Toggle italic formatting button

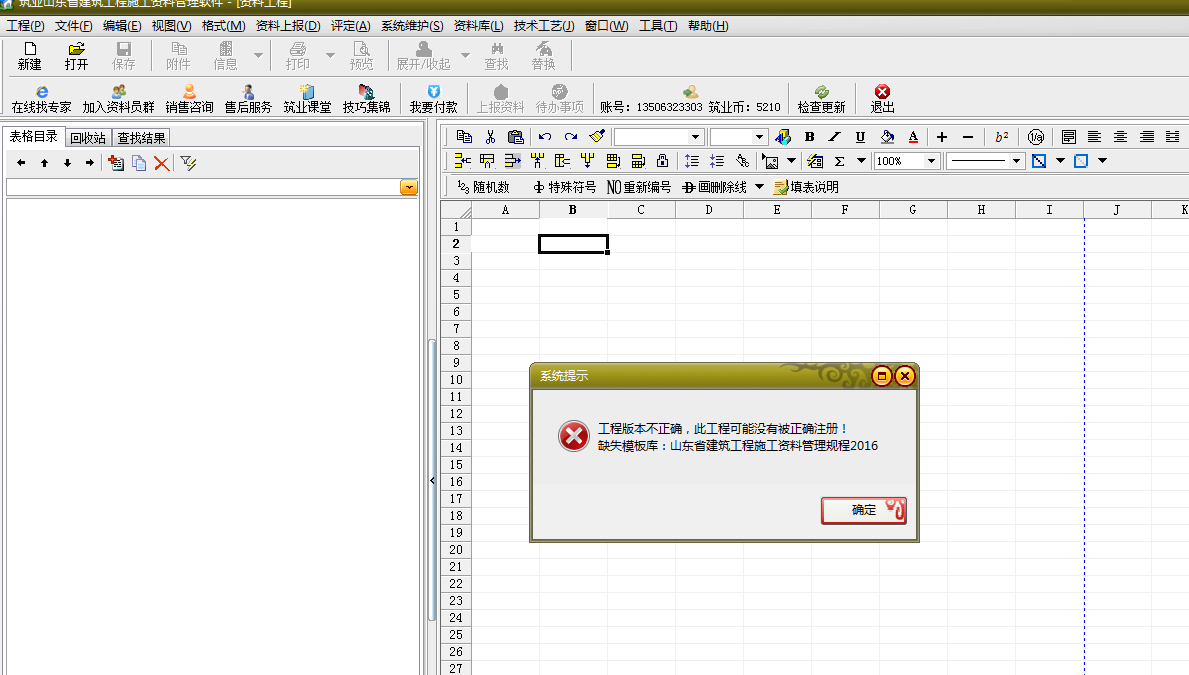834,137
